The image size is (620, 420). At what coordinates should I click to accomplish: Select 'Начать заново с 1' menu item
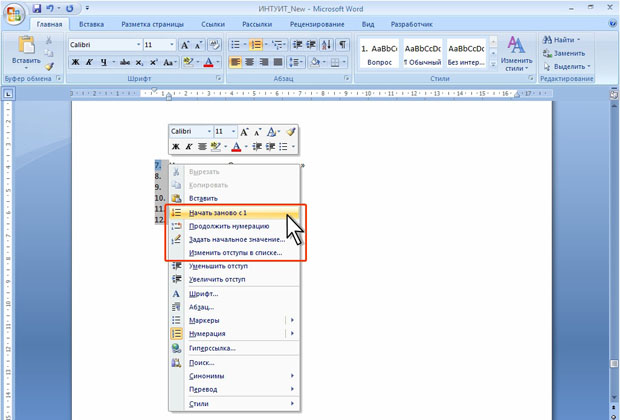tap(217, 213)
